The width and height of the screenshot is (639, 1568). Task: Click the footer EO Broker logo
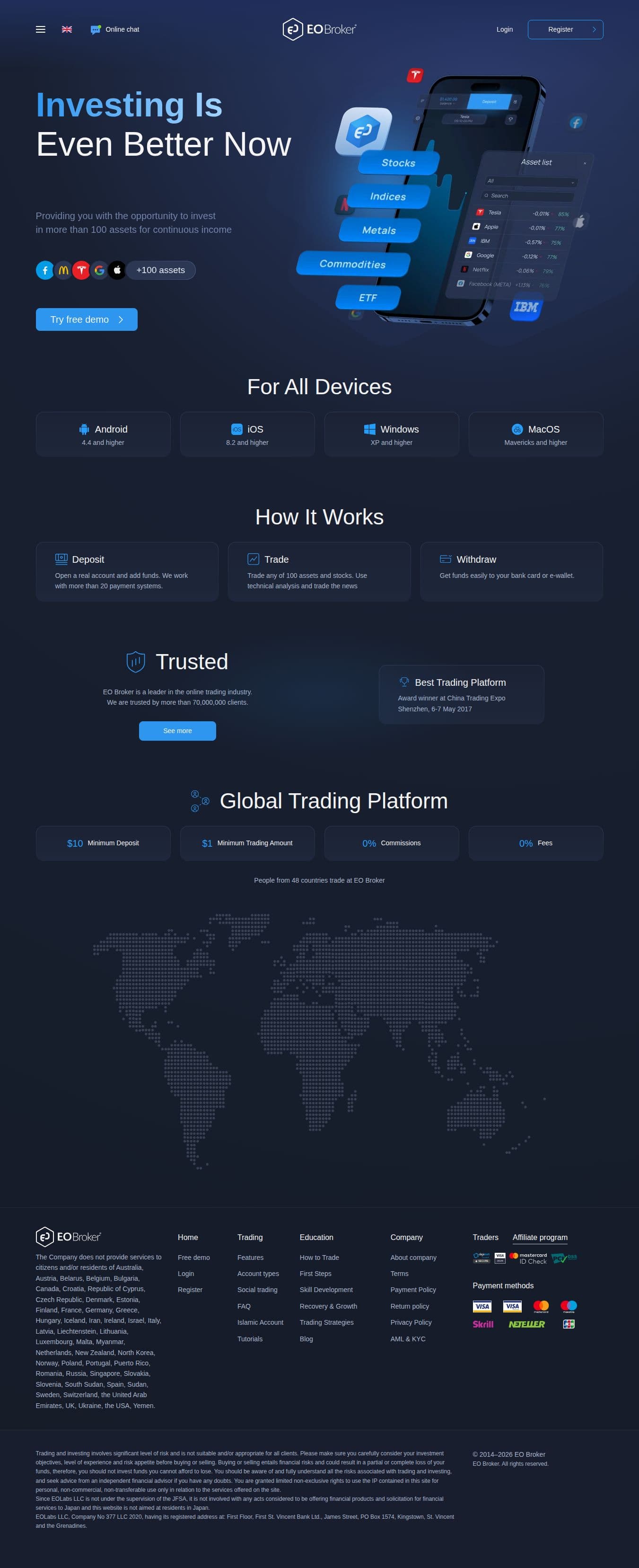(x=68, y=1237)
